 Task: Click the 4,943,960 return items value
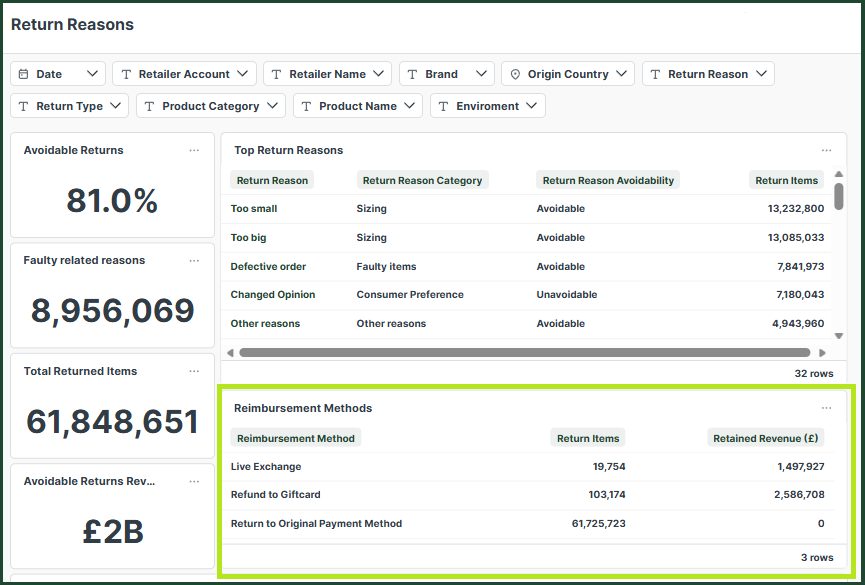[x=798, y=323]
